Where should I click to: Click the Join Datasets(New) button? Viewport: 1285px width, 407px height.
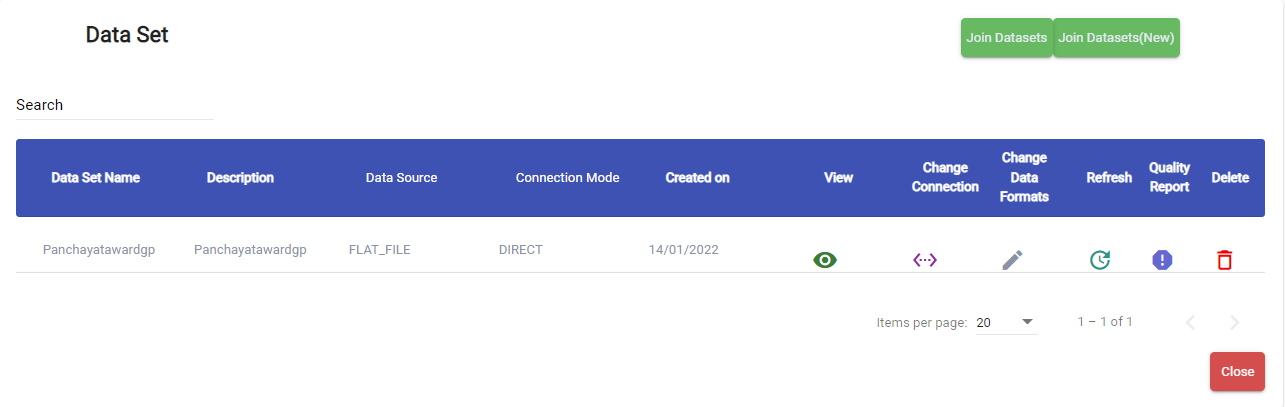1116,38
